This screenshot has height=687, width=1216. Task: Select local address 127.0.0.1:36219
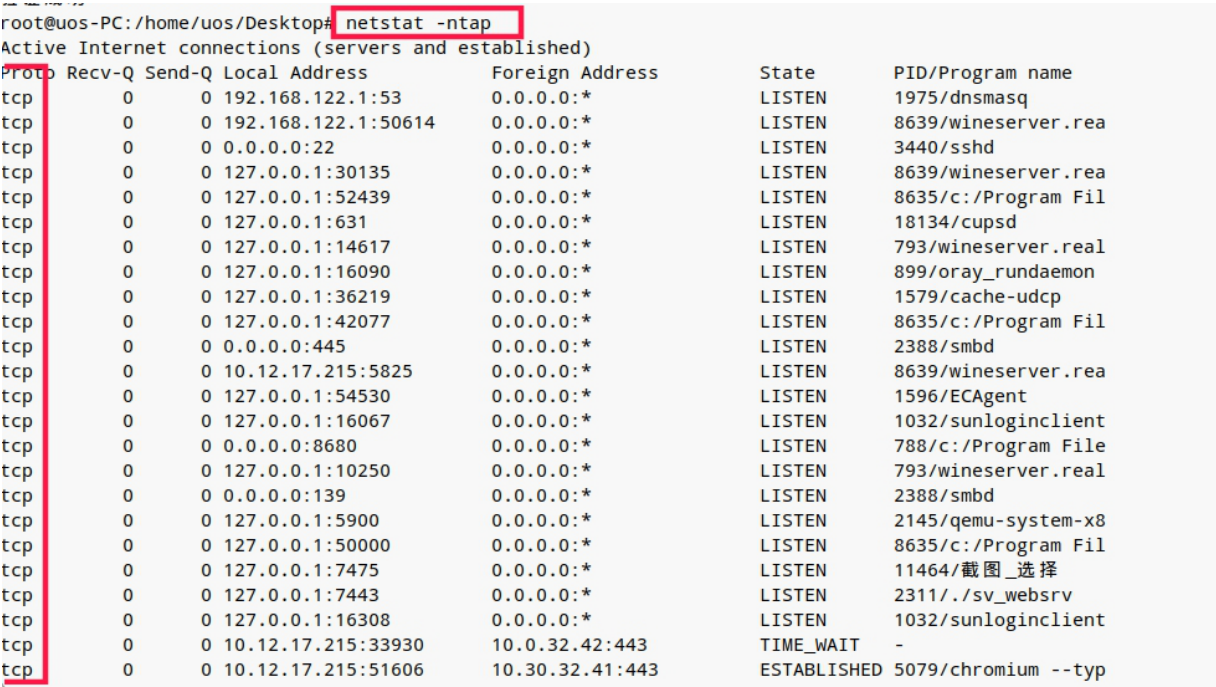click(x=307, y=297)
